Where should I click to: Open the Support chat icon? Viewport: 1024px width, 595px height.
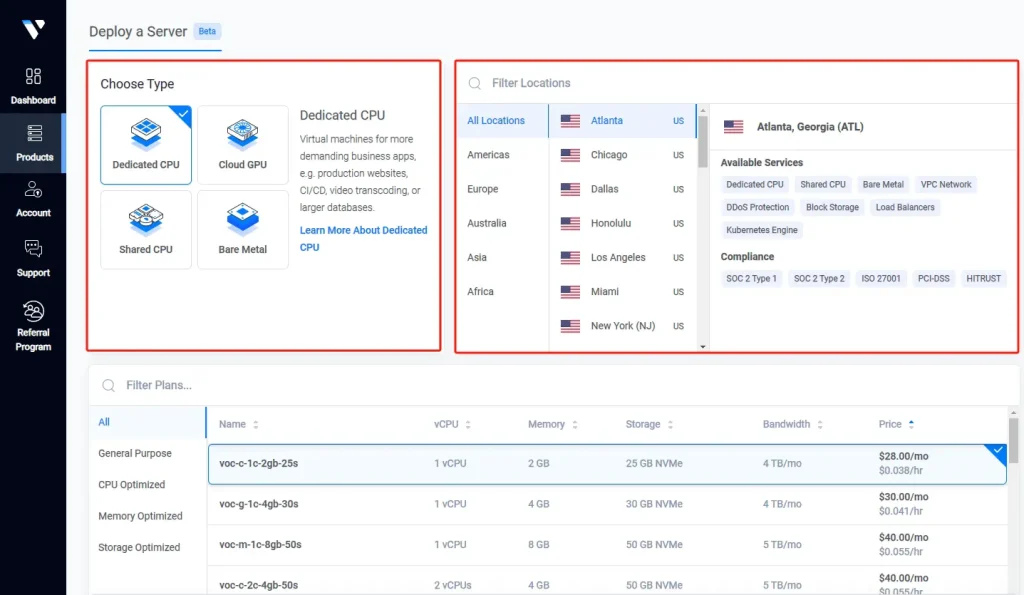pos(33,248)
